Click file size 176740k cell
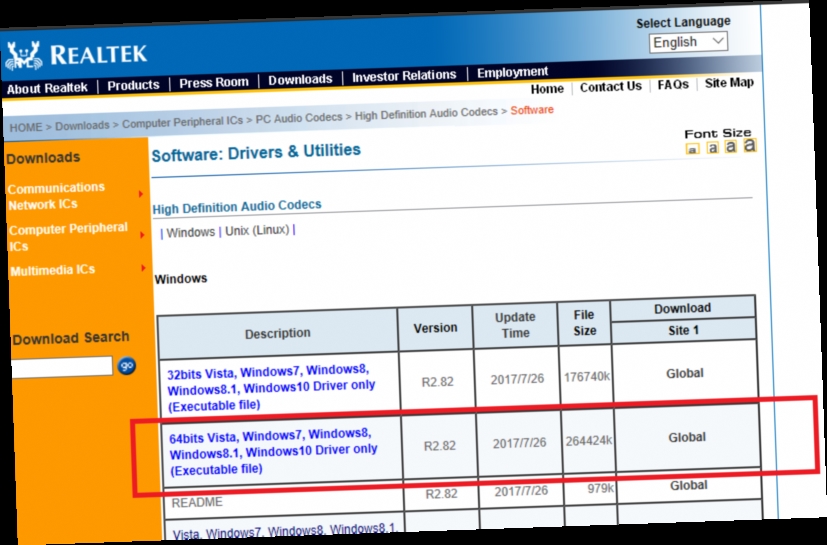This screenshot has height=545, width=827. click(x=586, y=377)
